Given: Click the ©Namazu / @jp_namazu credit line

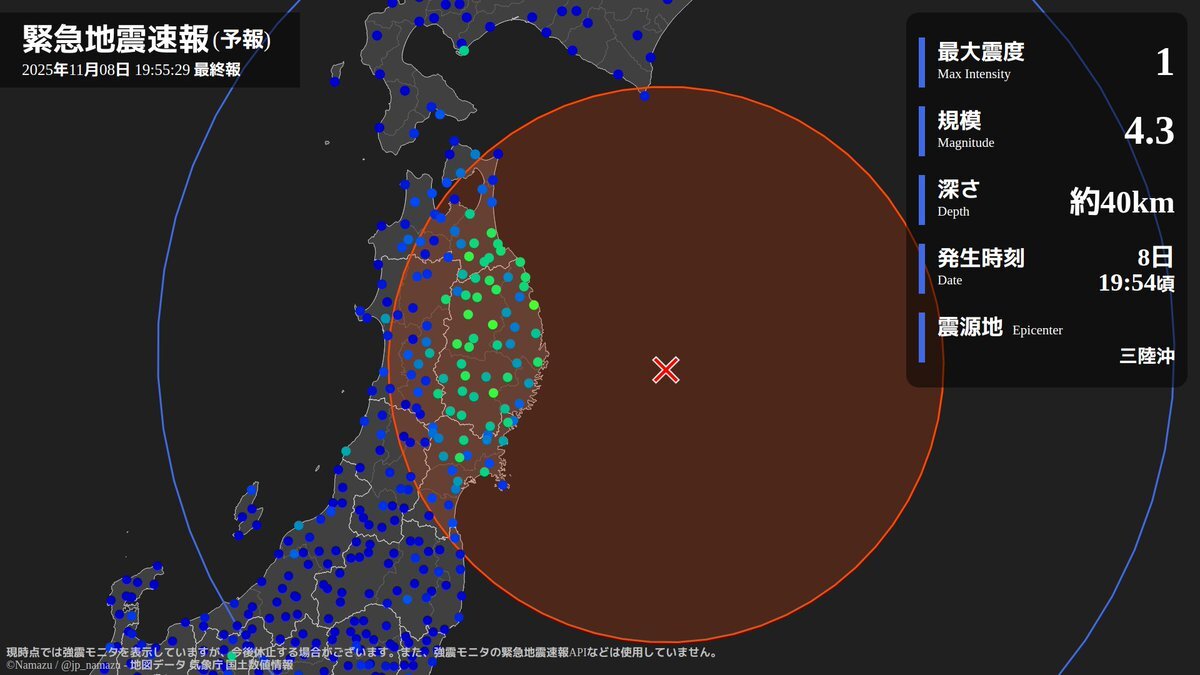Looking at the screenshot, I should pyautogui.click(x=150, y=665).
